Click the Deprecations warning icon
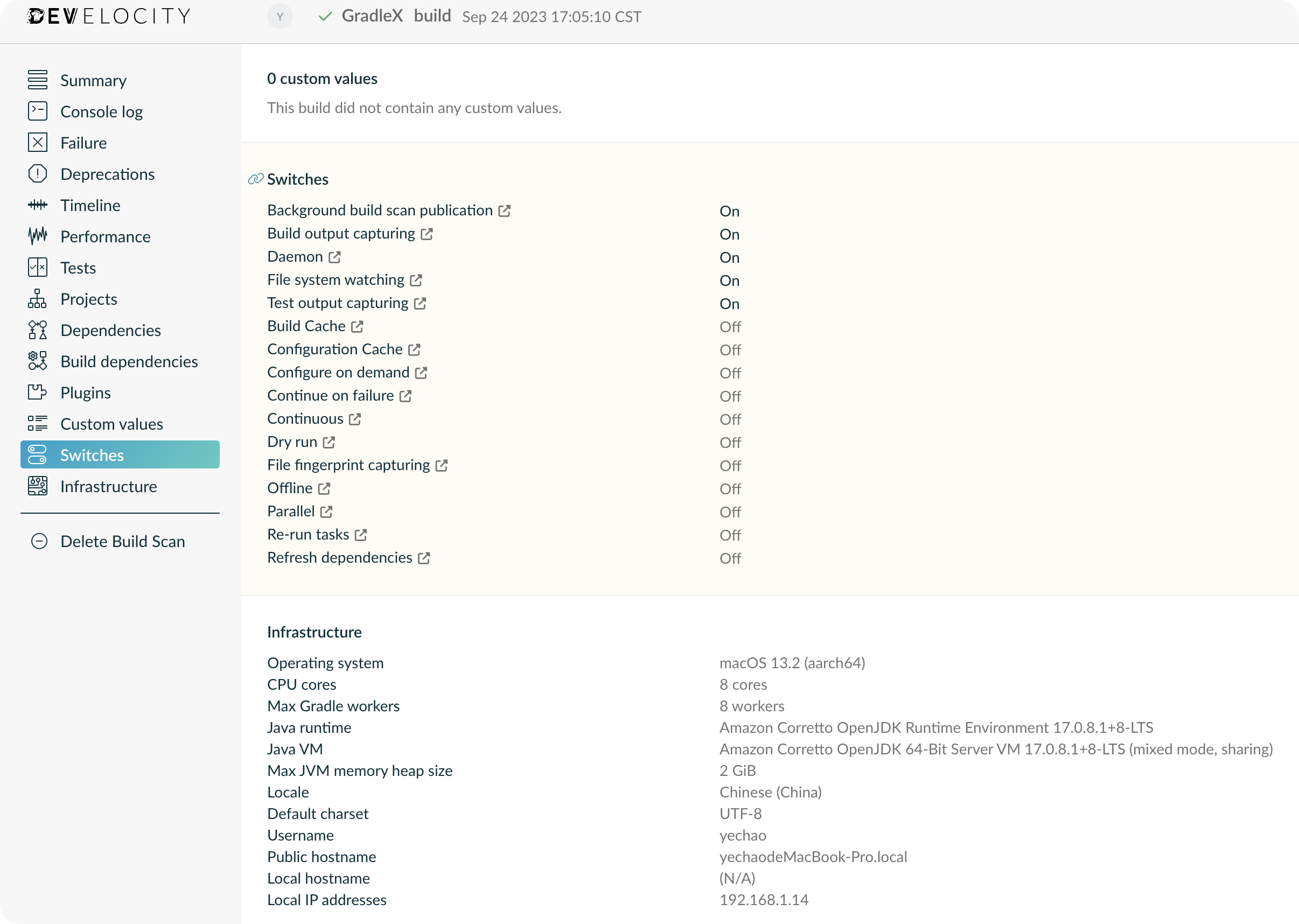 pos(38,174)
